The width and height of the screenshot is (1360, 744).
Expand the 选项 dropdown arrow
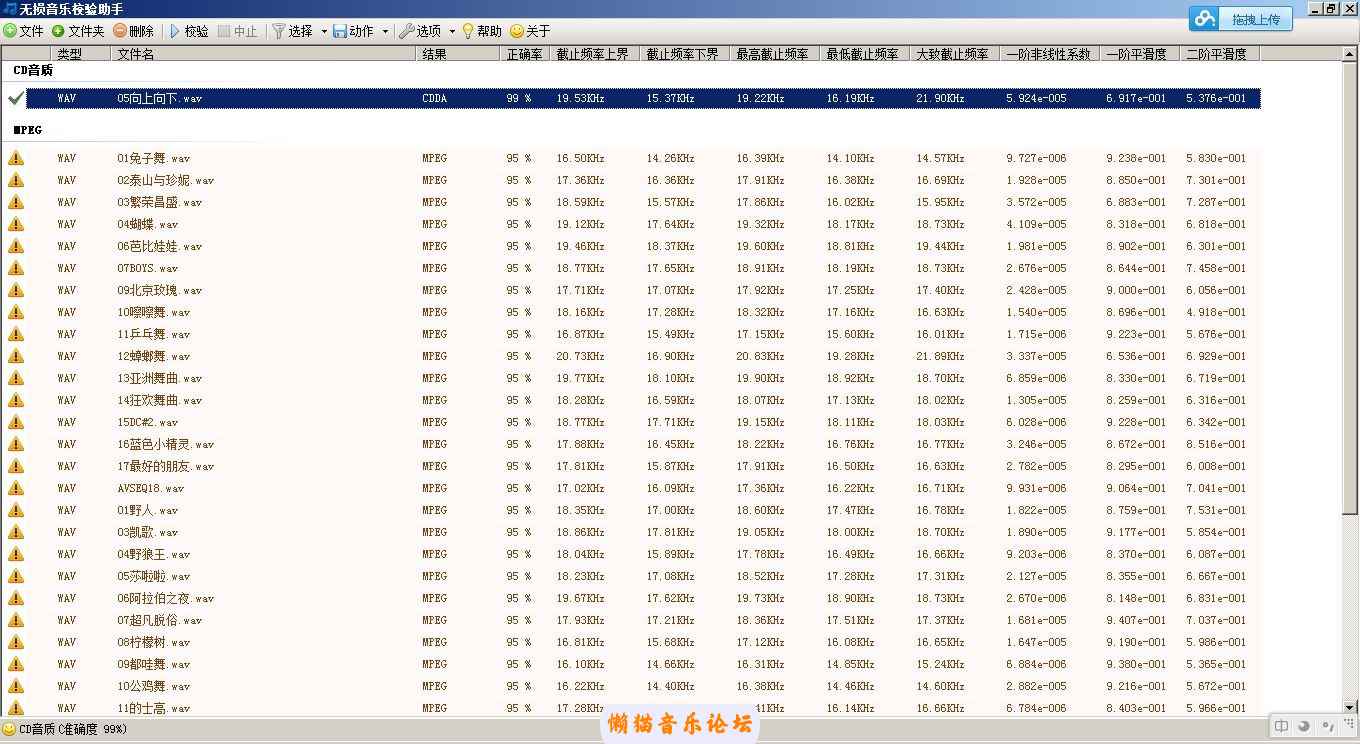point(452,31)
